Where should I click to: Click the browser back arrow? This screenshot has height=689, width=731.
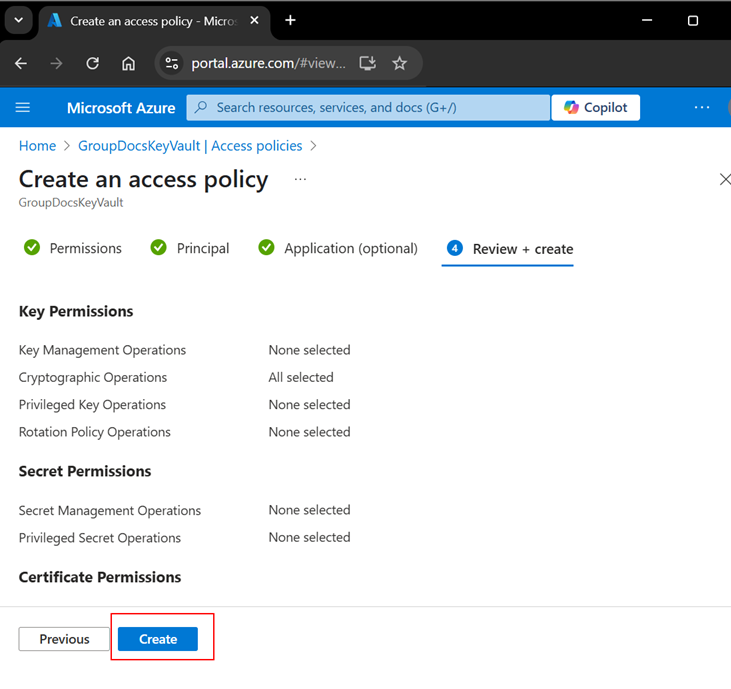pyautogui.click(x=21, y=63)
